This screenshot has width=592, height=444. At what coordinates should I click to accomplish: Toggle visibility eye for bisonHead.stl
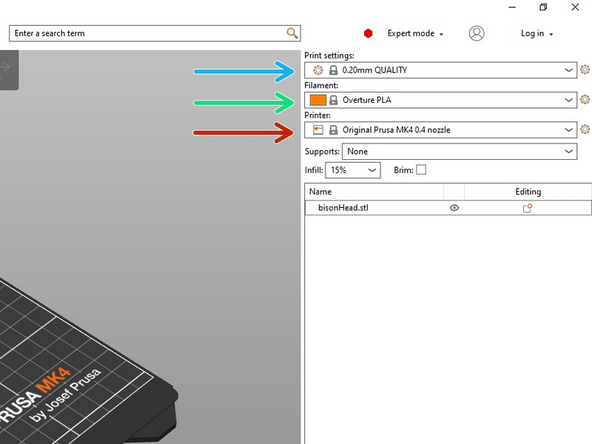pyautogui.click(x=454, y=208)
